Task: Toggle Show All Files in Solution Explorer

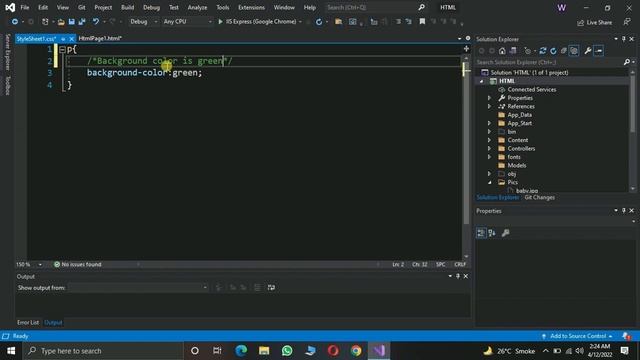Action: point(574,51)
